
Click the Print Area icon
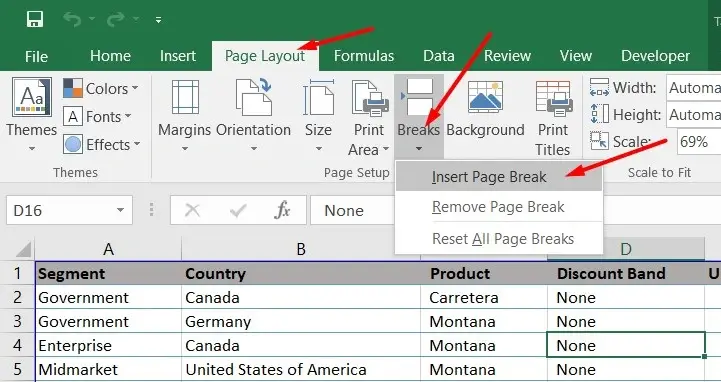[370, 97]
